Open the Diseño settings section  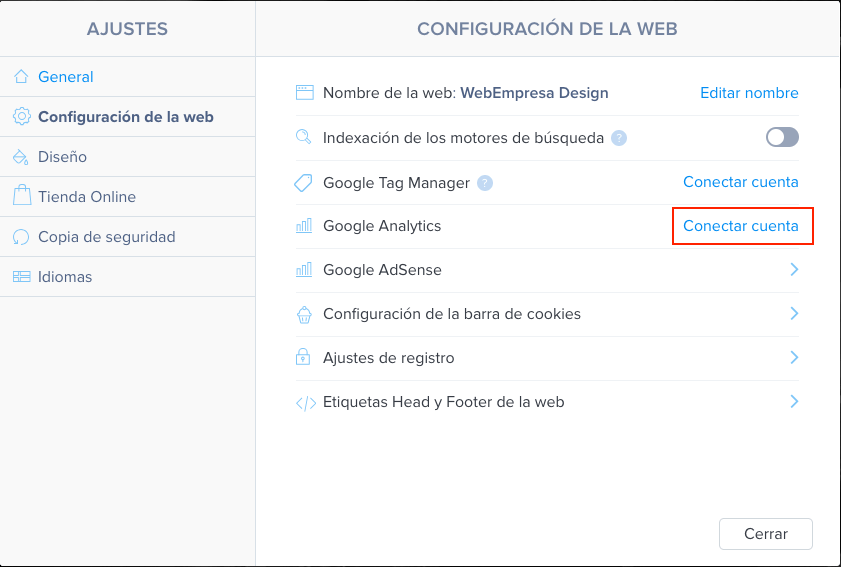128,157
